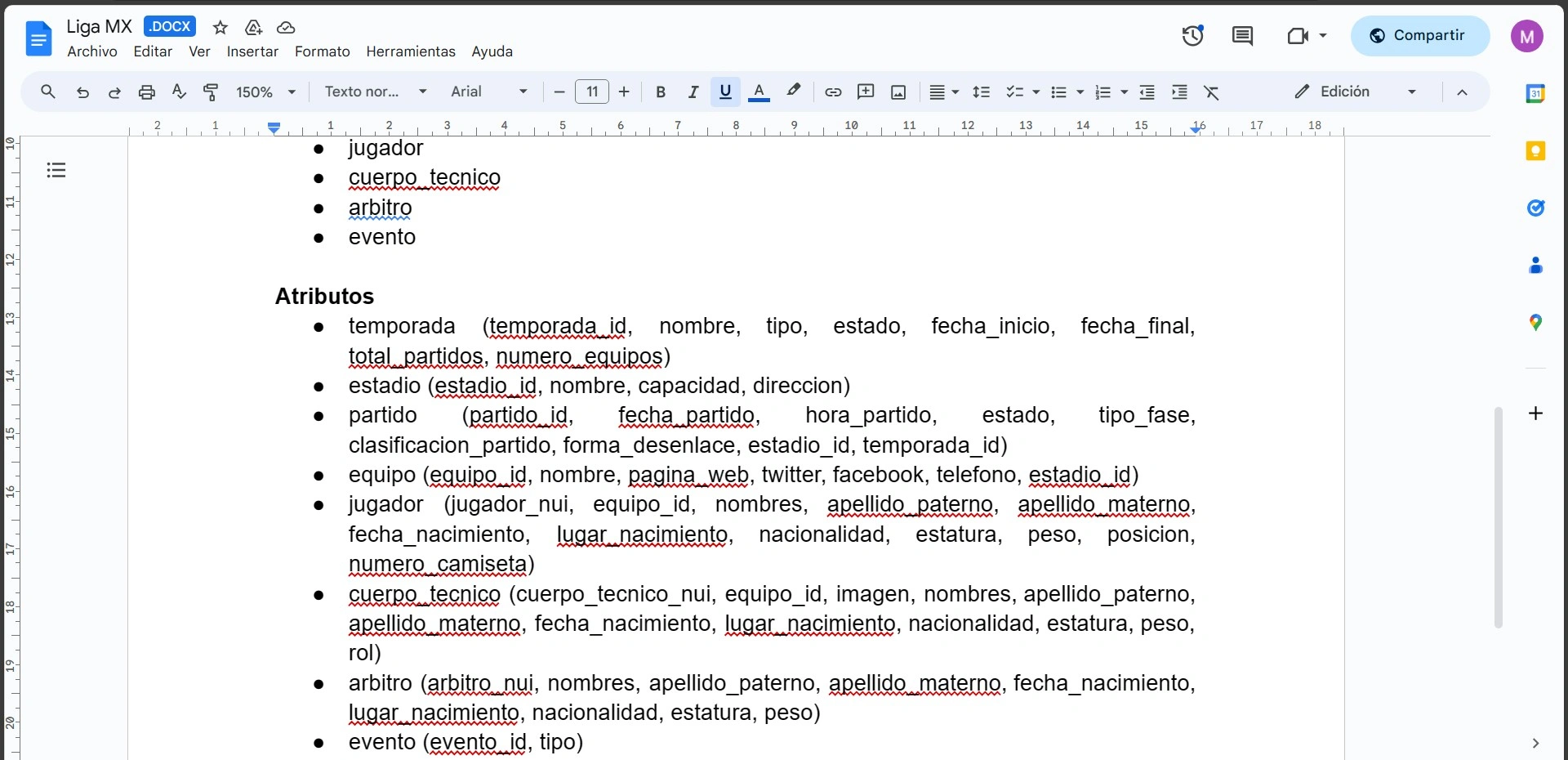Open the checklist options dropdown arrow
1568x760 pixels.
click(1036, 92)
